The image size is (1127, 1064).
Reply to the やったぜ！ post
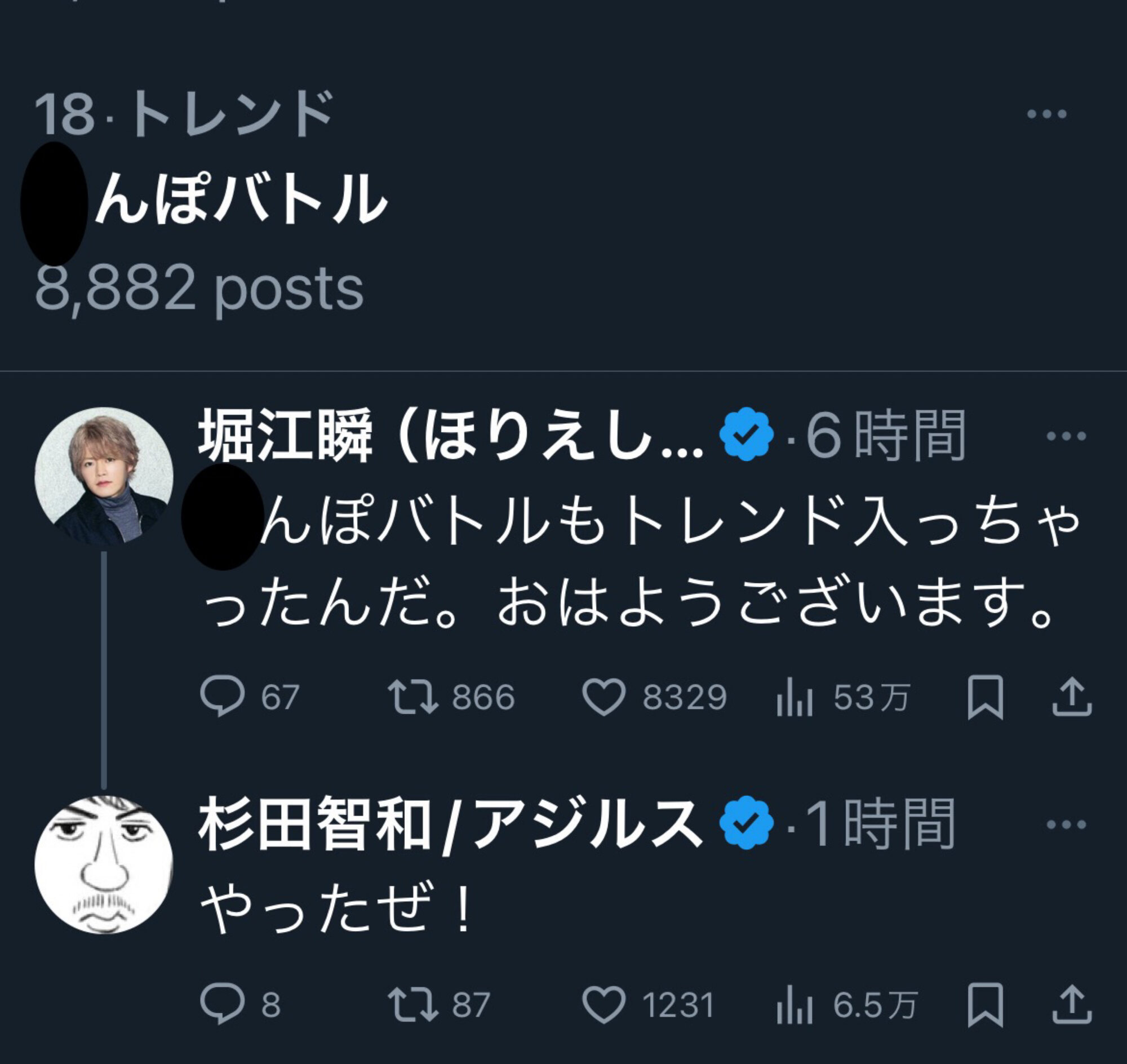223,1005
